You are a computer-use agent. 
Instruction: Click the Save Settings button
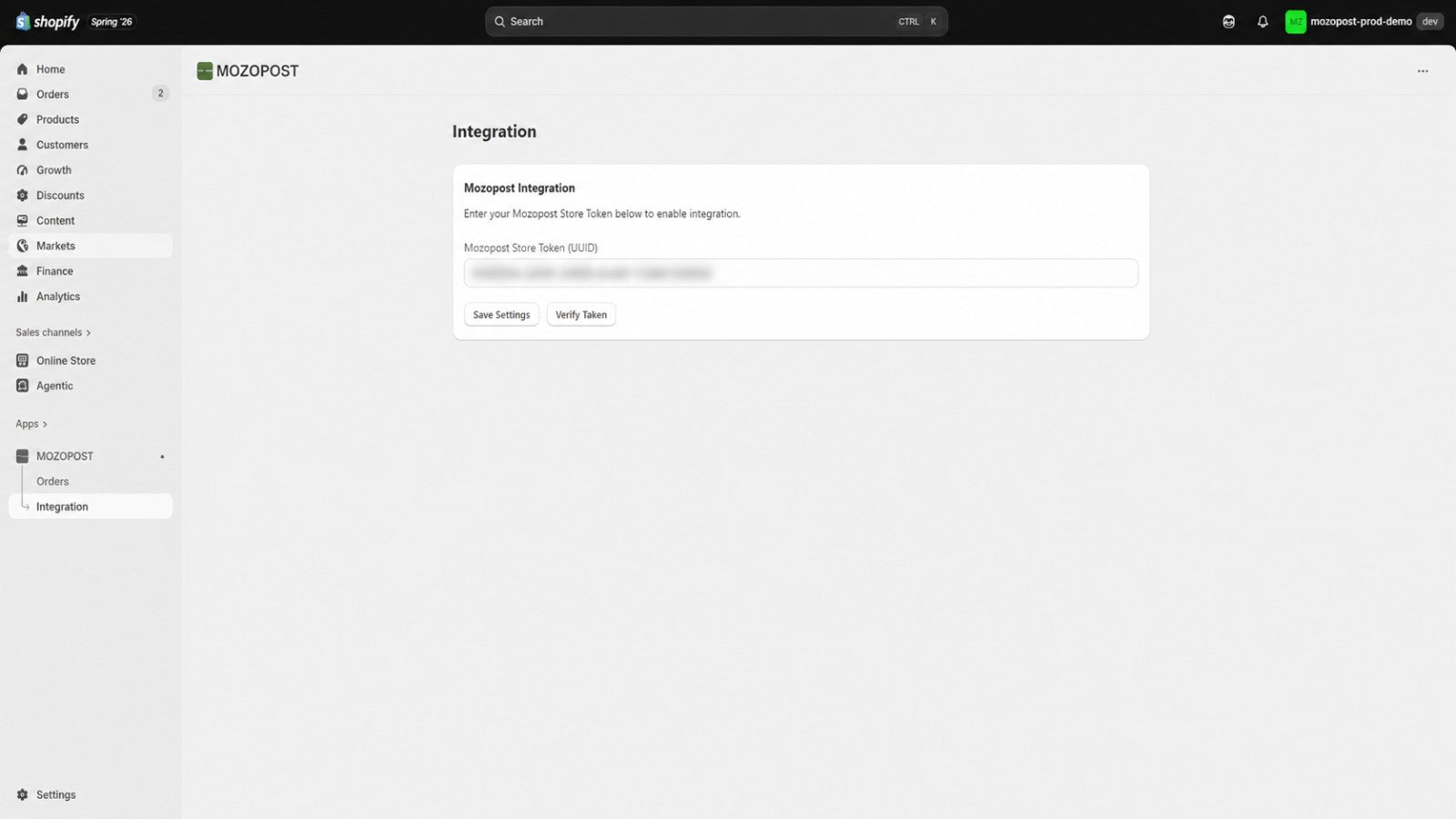[501, 315]
